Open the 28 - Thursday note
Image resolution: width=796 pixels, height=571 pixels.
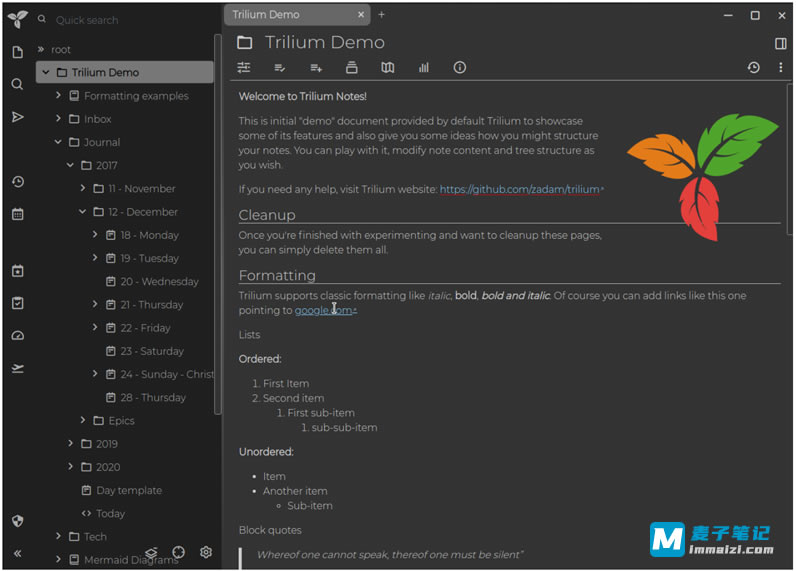pos(153,397)
